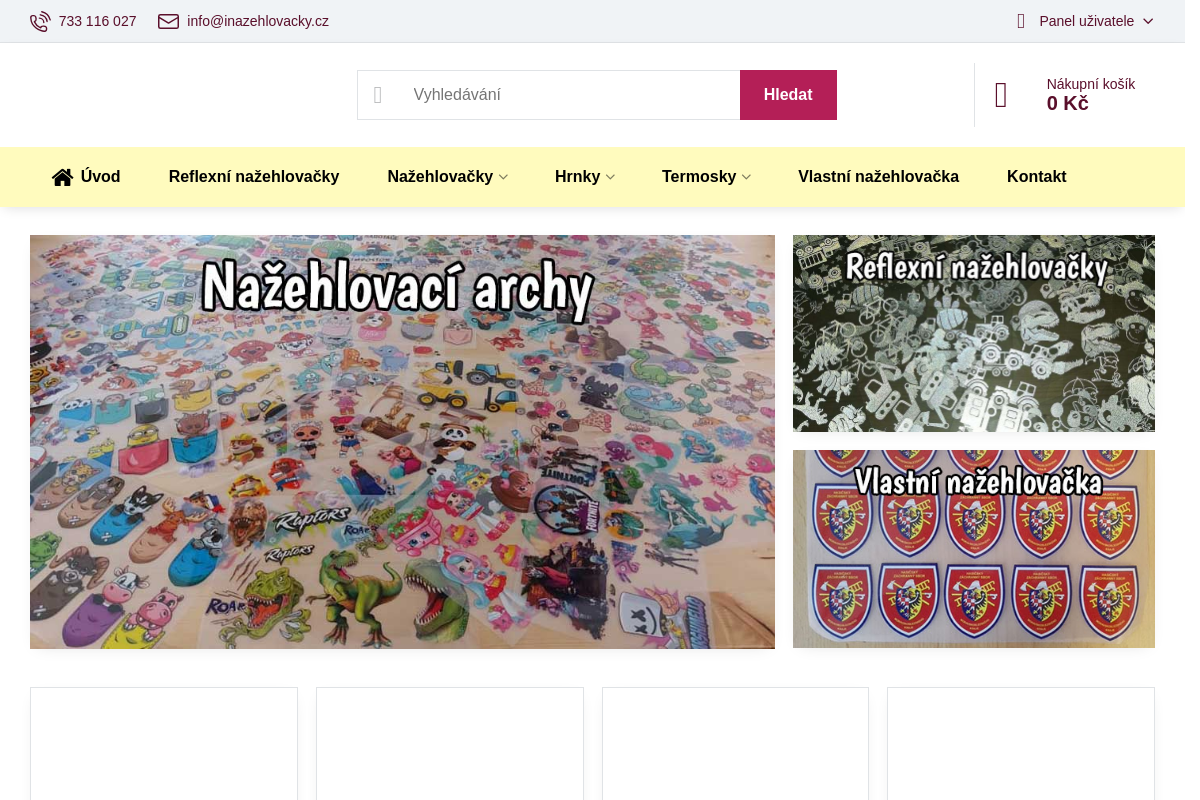Click the 0 Kč cart total
Viewport: 1200px width, 800px height.
[1067, 103]
